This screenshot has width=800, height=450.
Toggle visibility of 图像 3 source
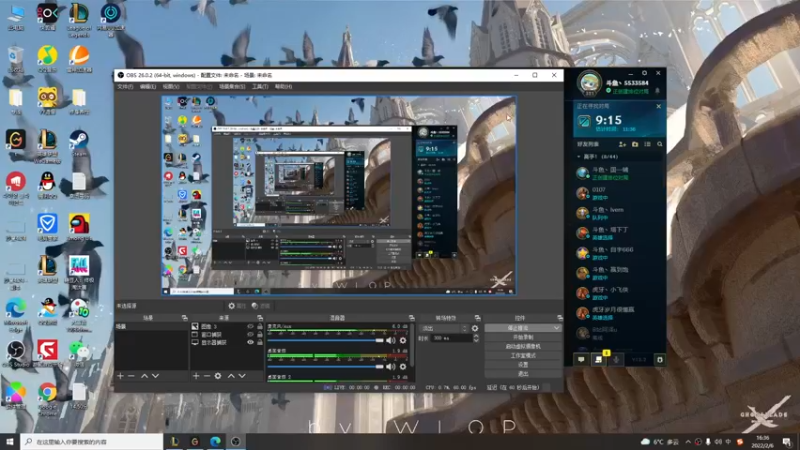pyautogui.click(x=250, y=327)
